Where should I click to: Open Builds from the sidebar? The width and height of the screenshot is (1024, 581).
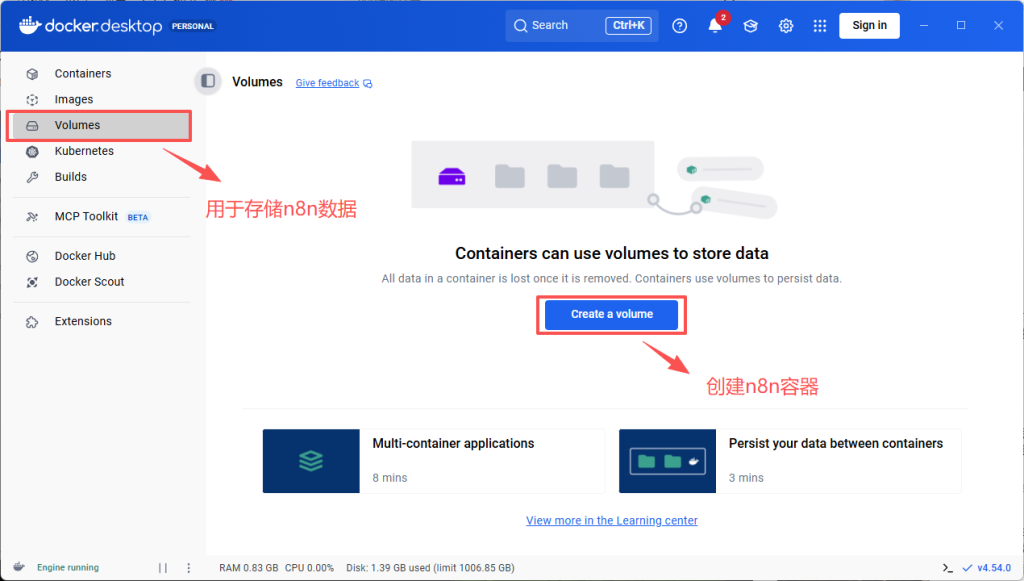[71, 177]
